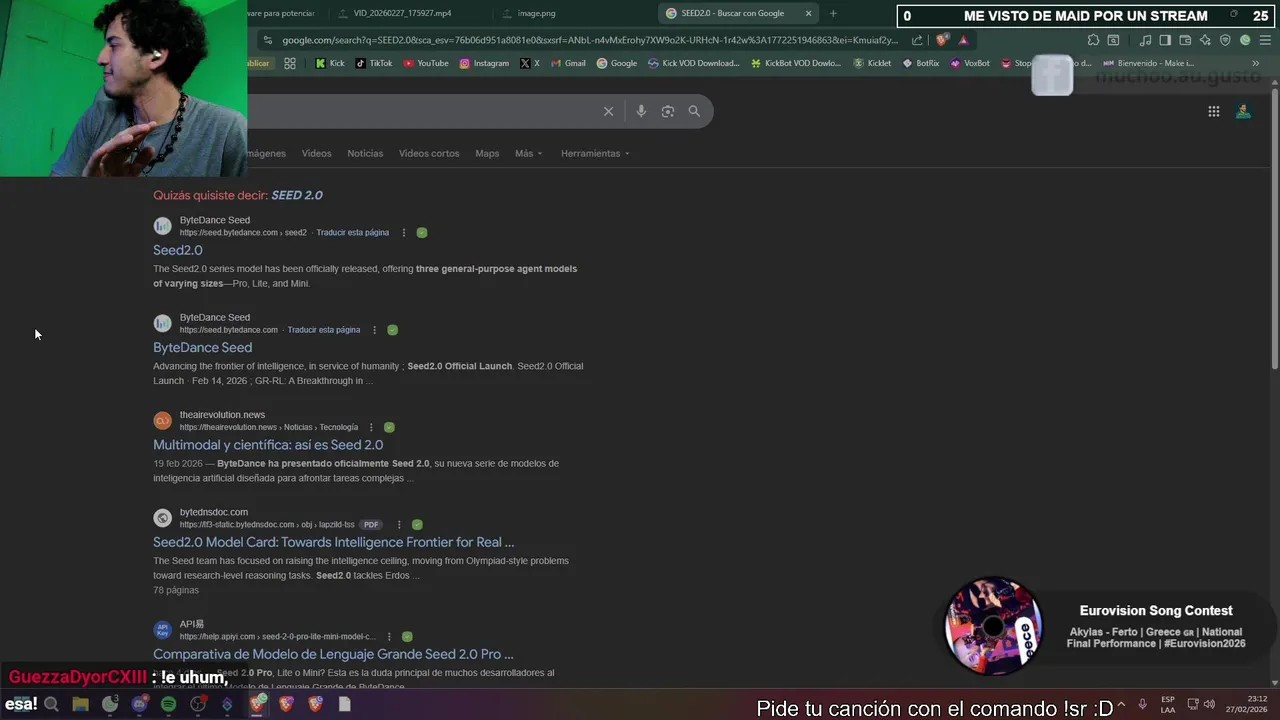Switch to the Maps search tab
Screen dimensions: 1280x720
[487, 153]
